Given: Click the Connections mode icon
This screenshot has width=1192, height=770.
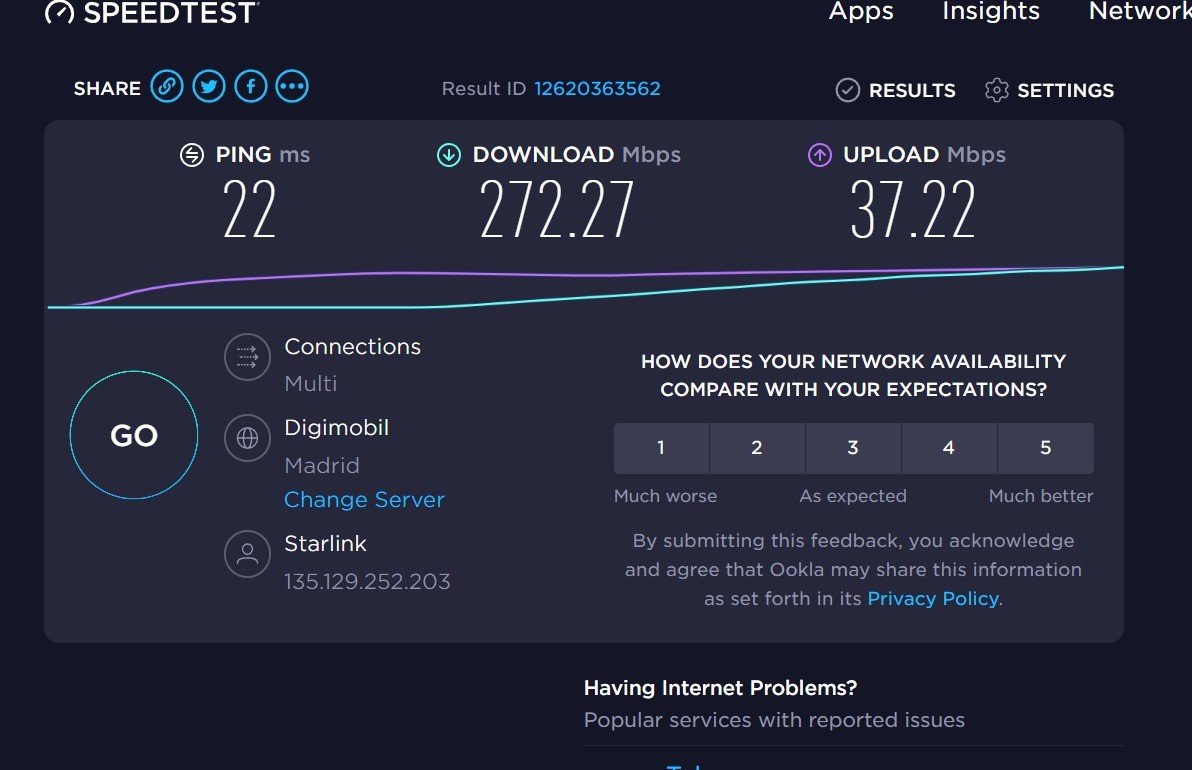Looking at the screenshot, I should (247, 356).
